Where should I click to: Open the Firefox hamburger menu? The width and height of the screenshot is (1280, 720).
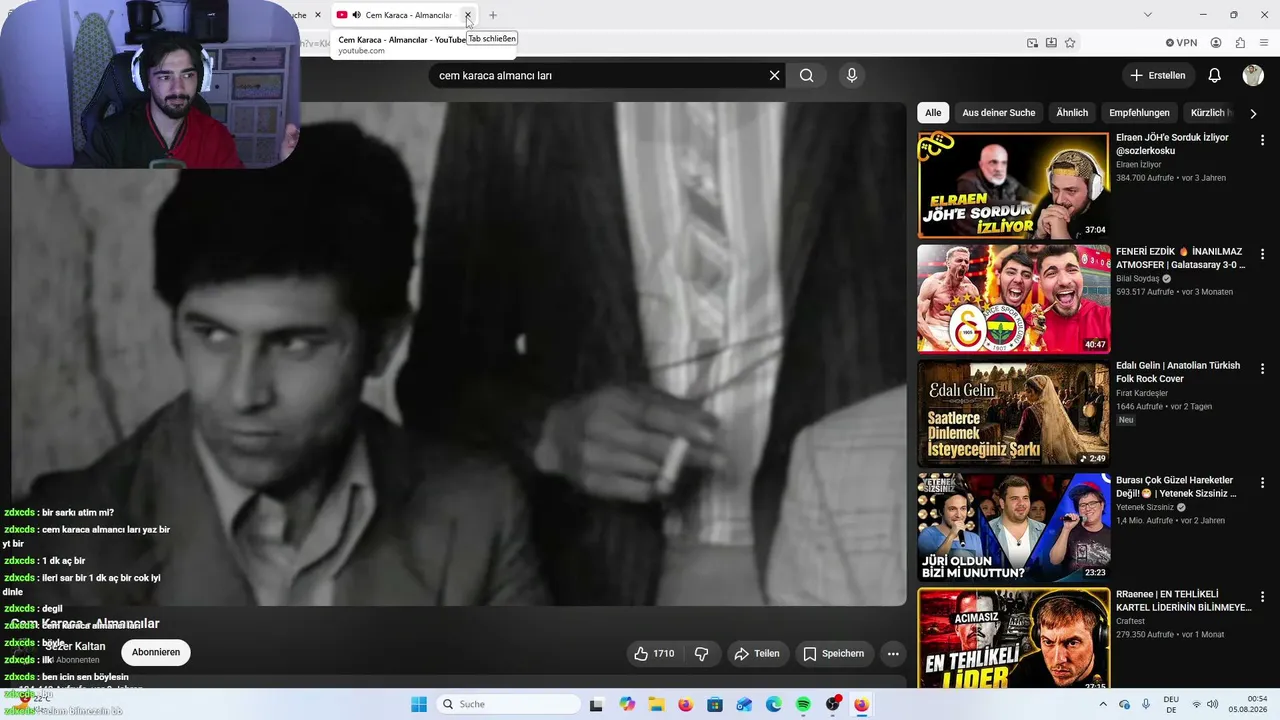(x=1264, y=43)
